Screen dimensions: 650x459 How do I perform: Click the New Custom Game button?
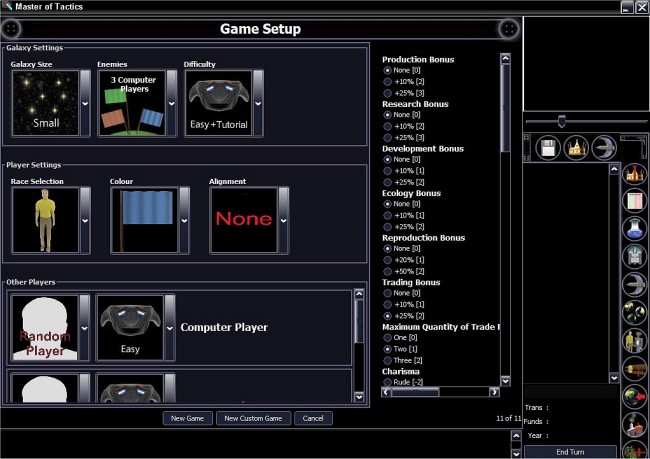pyautogui.click(x=253, y=418)
